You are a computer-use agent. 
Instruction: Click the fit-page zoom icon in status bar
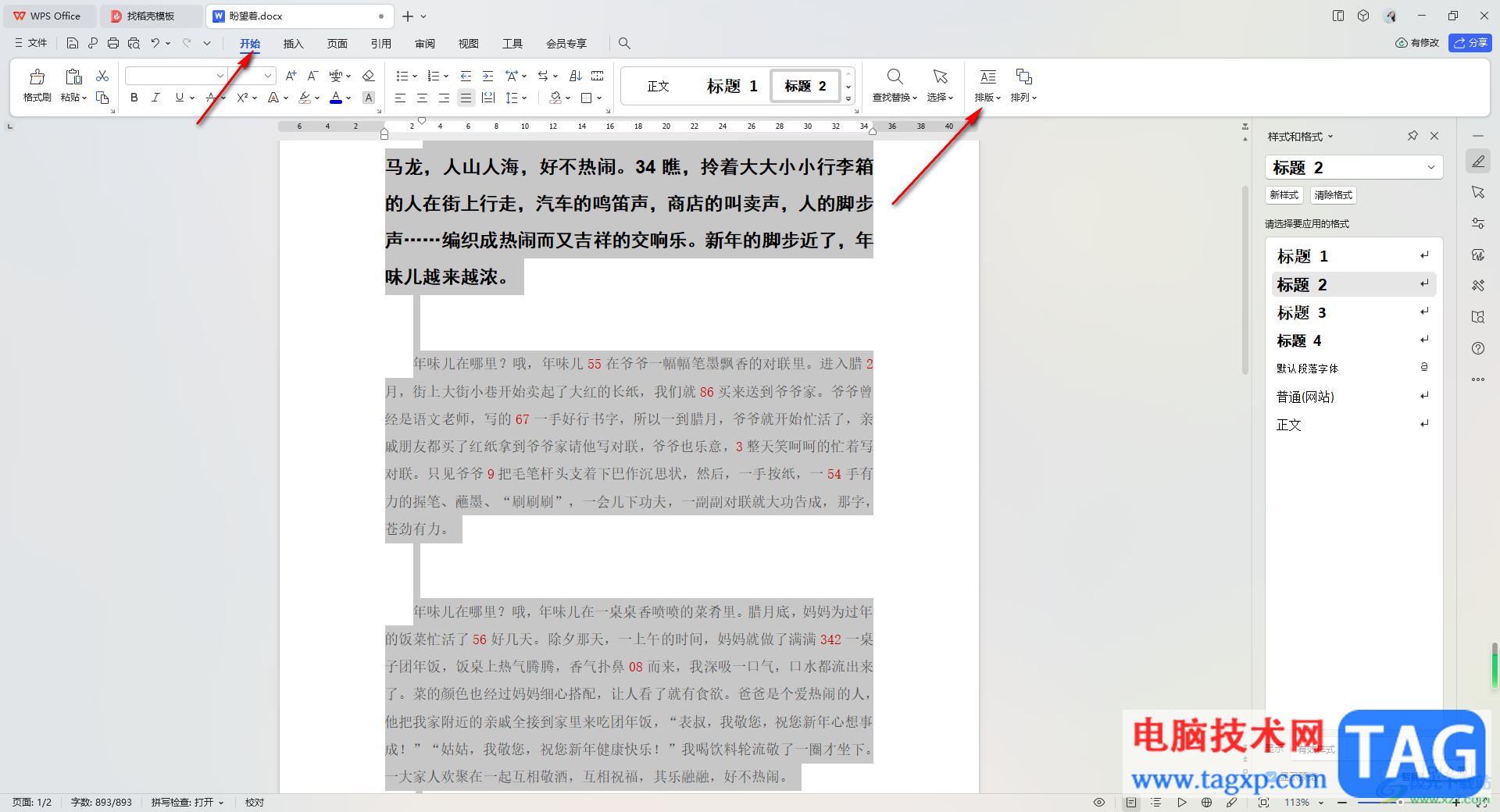pyautogui.click(x=1263, y=802)
